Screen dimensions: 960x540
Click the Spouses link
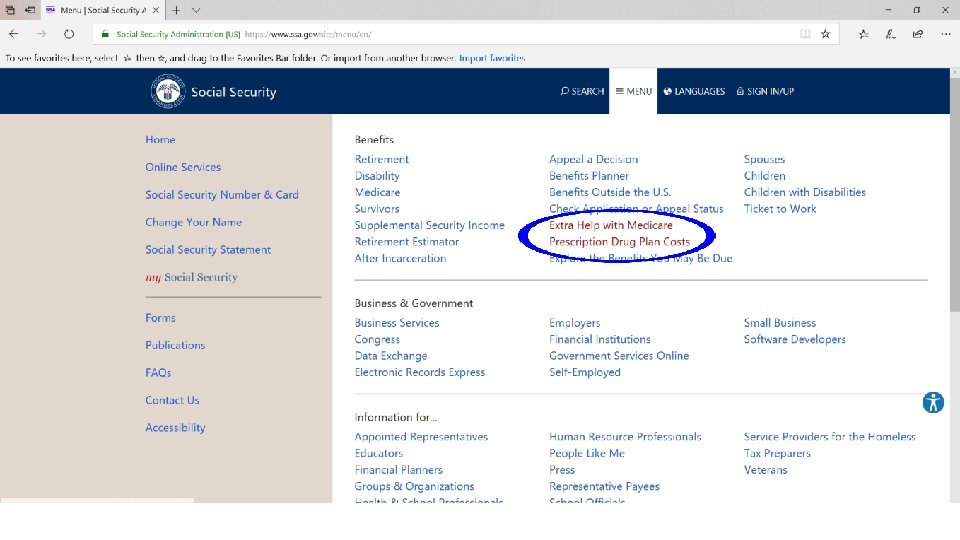[x=764, y=159]
